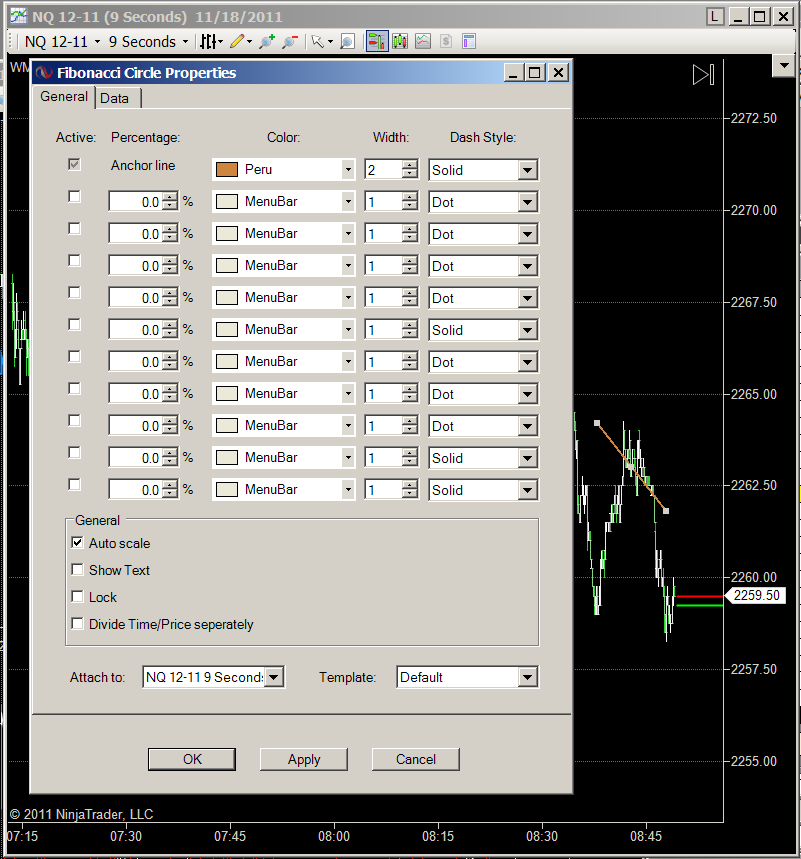
Task: Check the Active box right below Anchor line
Action: pos(75,196)
